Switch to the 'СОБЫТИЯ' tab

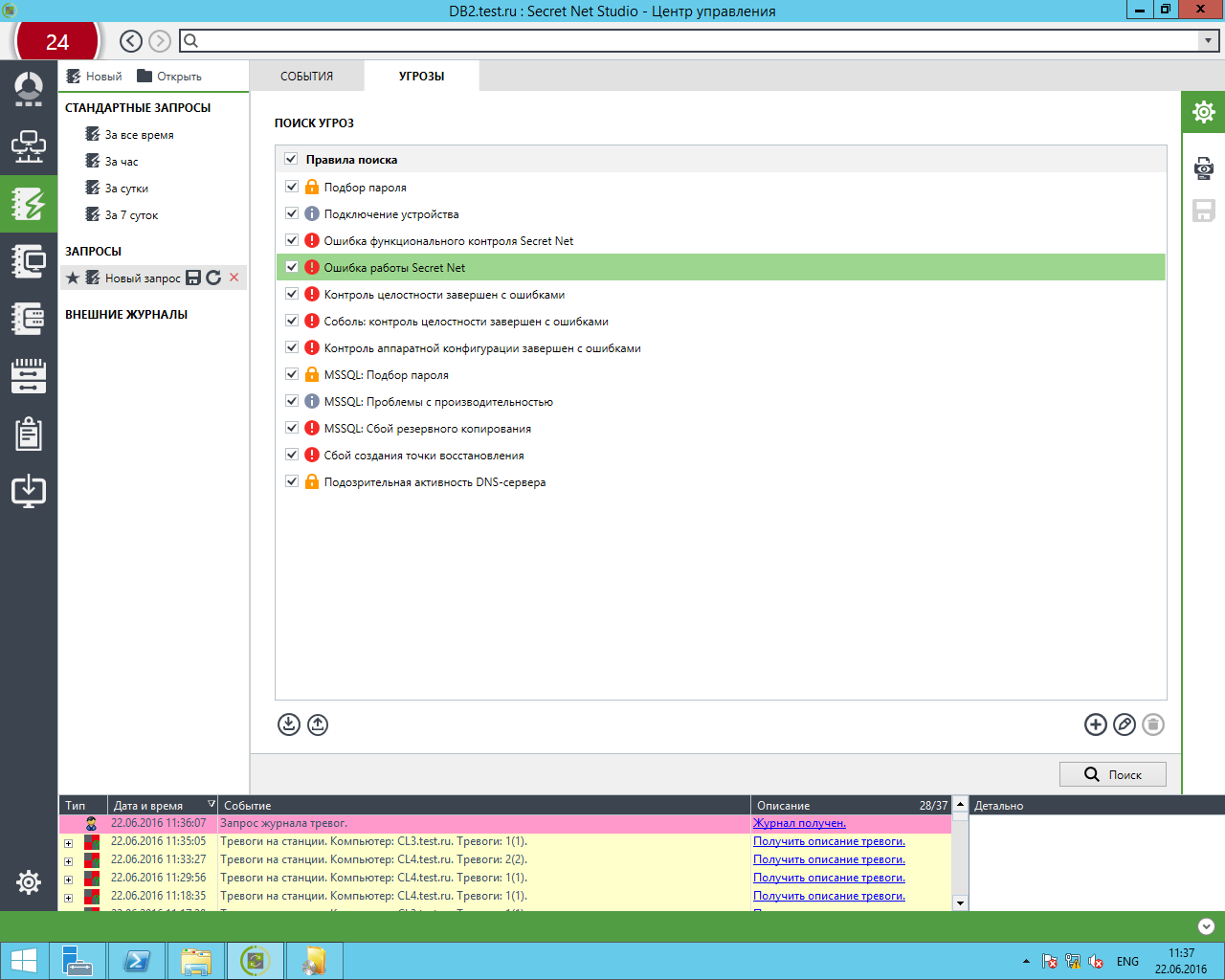(306, 77)
